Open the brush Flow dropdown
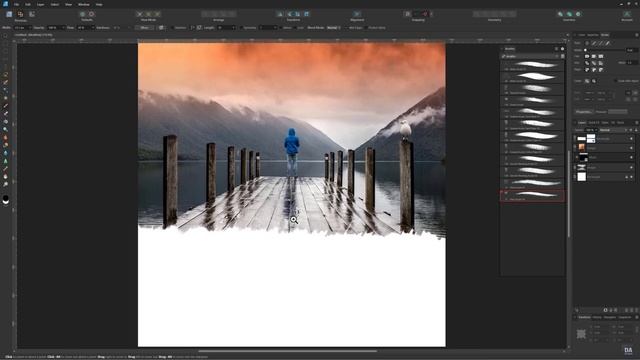The image size is (640, 360). point(93,28)
